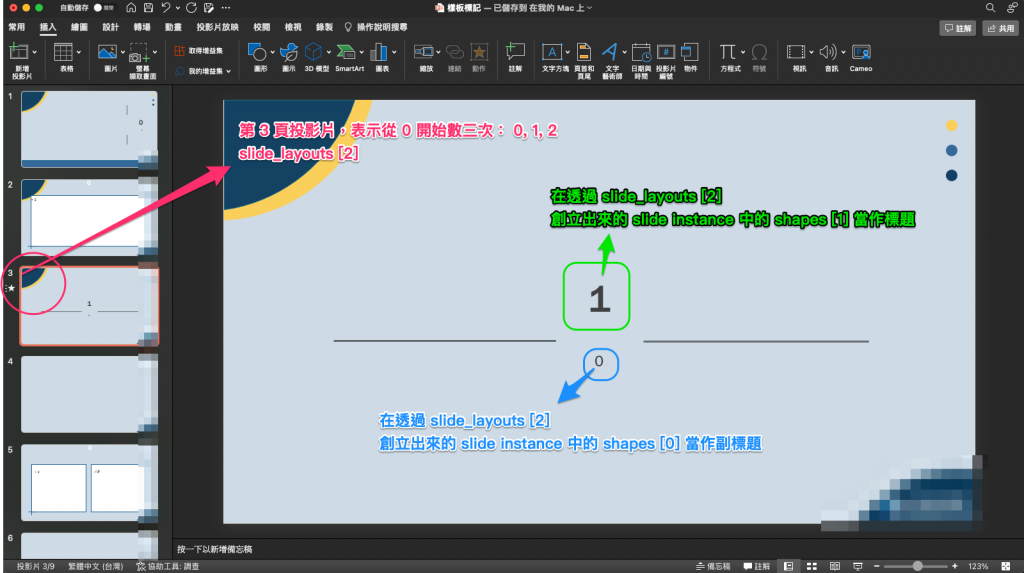Screen dimensions: 1024x573
Task: Switch to slide sorter grid view
Action: (812, 566)
